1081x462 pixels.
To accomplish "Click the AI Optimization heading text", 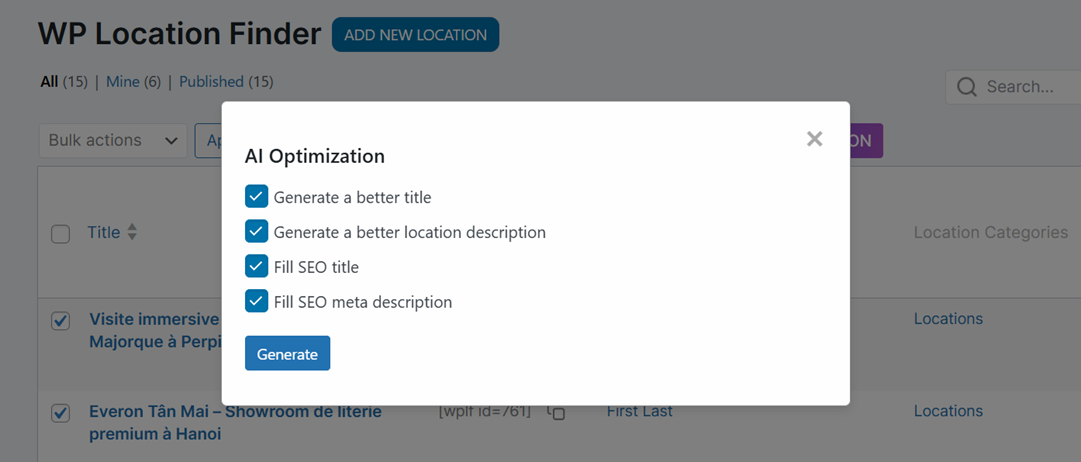I will click(314, 157).
